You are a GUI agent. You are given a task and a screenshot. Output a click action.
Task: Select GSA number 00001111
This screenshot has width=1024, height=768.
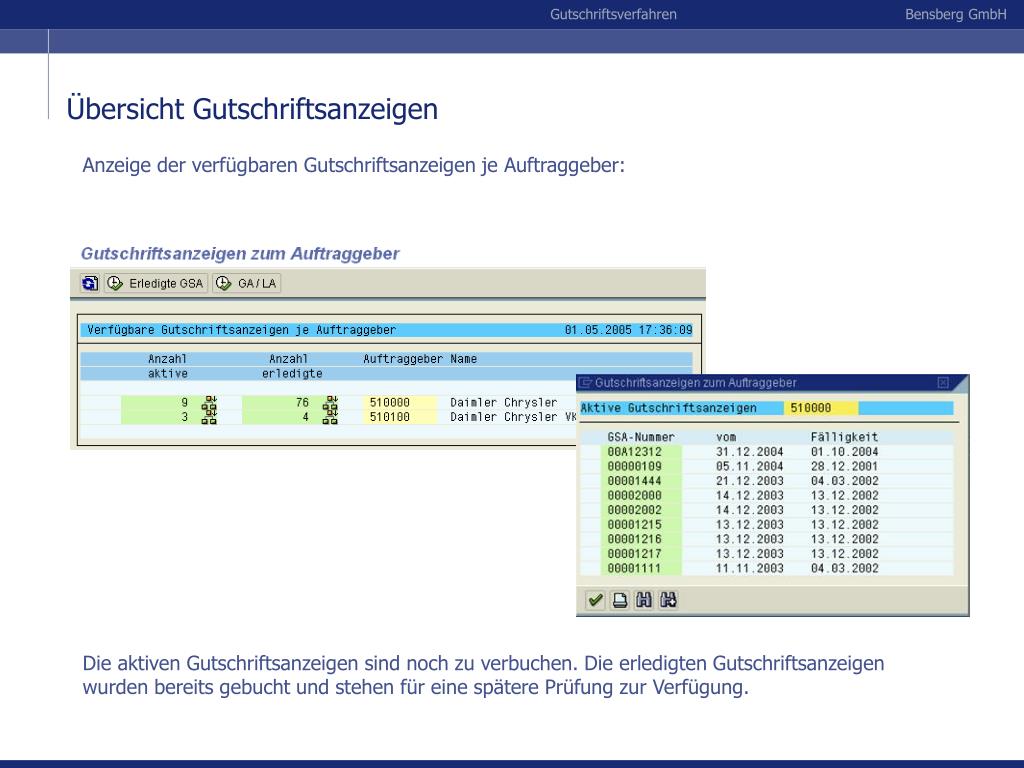click(634, 568)
